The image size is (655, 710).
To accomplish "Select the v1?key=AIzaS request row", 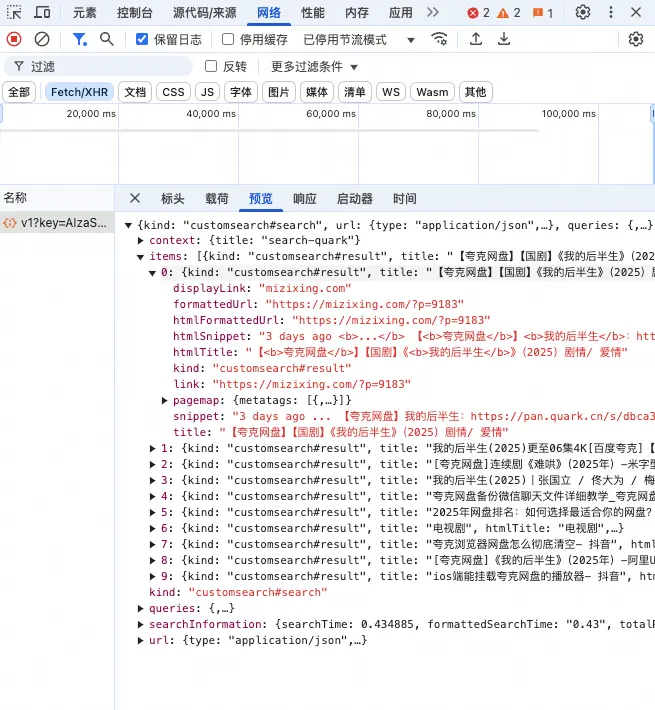I will tap(57, 223).
